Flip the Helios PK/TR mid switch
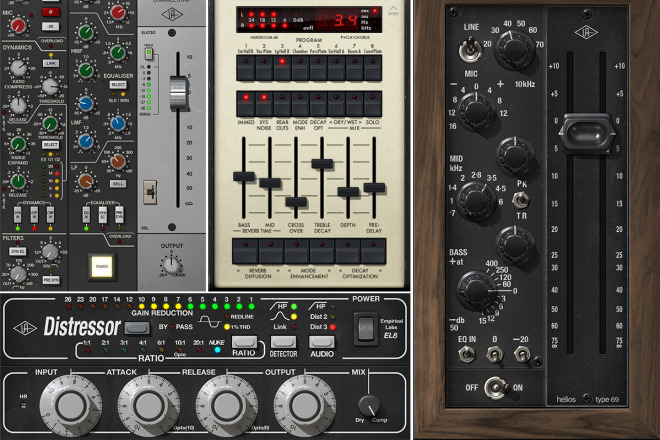 (521, 200)
